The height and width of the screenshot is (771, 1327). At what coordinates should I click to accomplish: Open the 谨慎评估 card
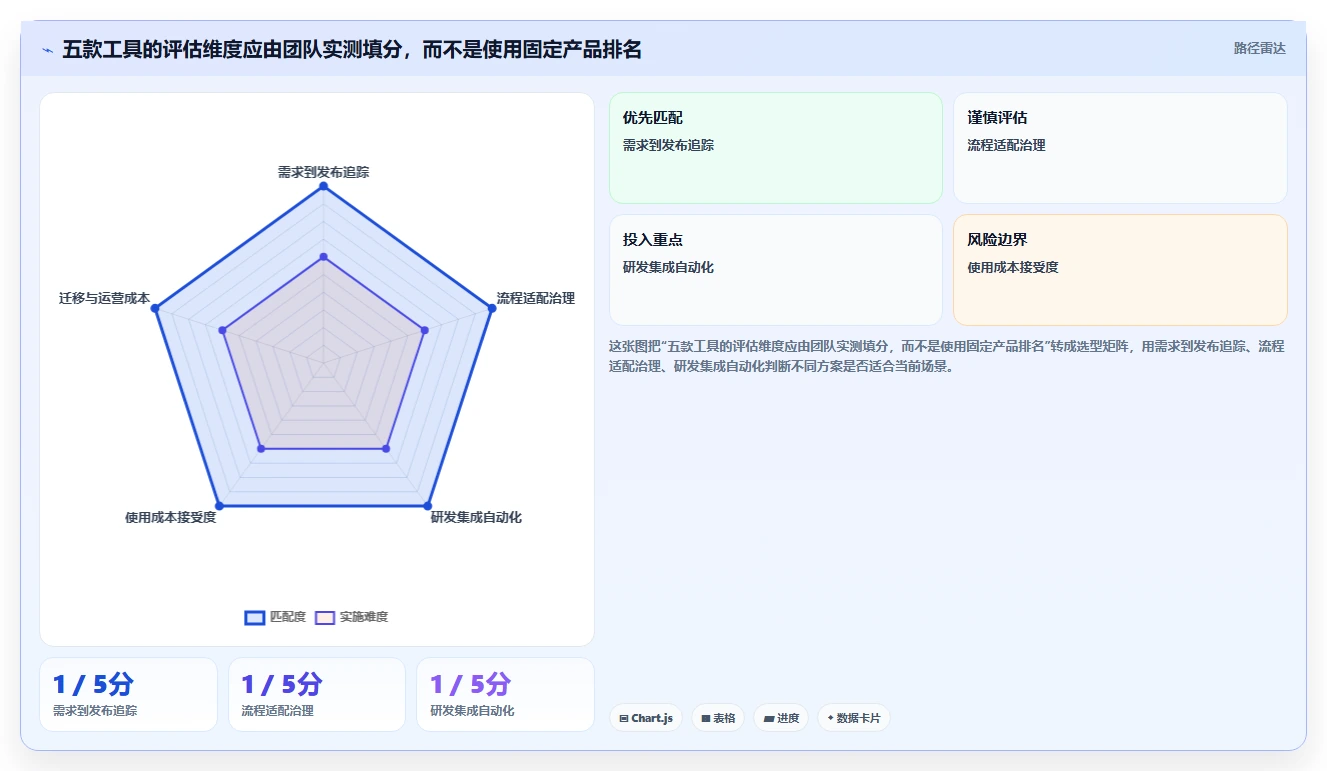pyautogui.click(x=1120, y=148)
